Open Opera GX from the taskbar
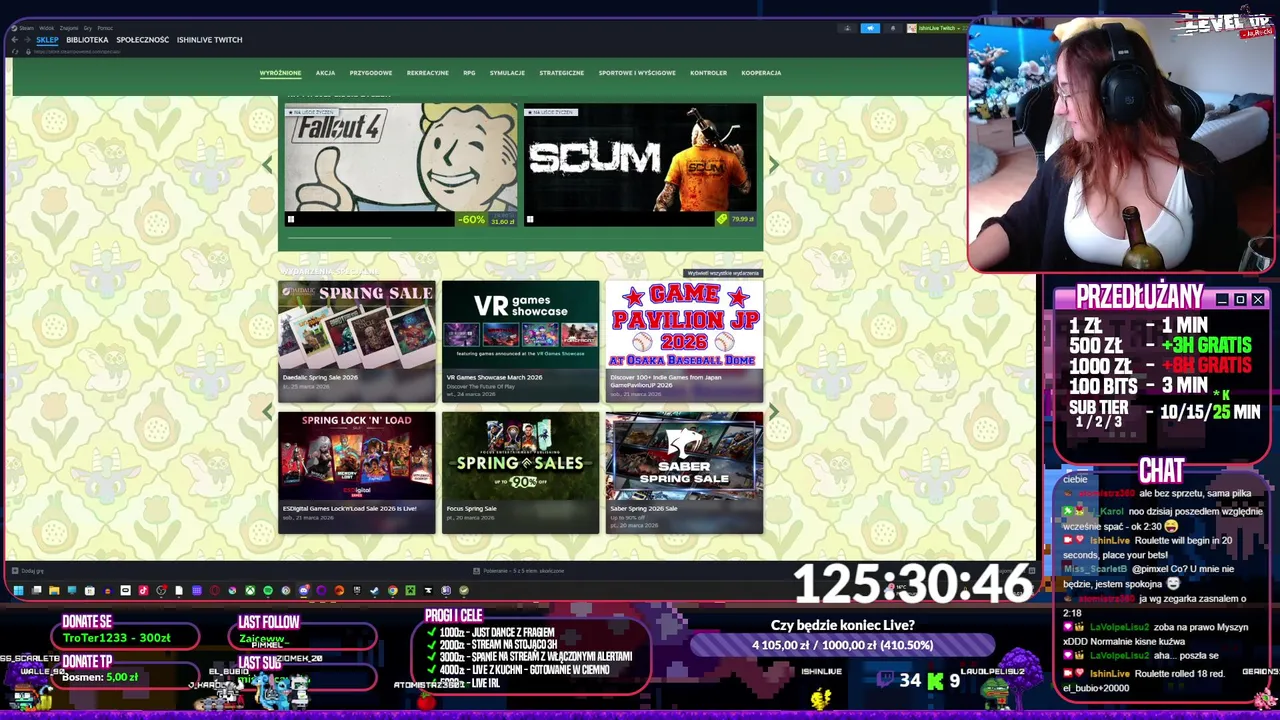Screen dimensions: 1280x720 click(x=214, y=590)
